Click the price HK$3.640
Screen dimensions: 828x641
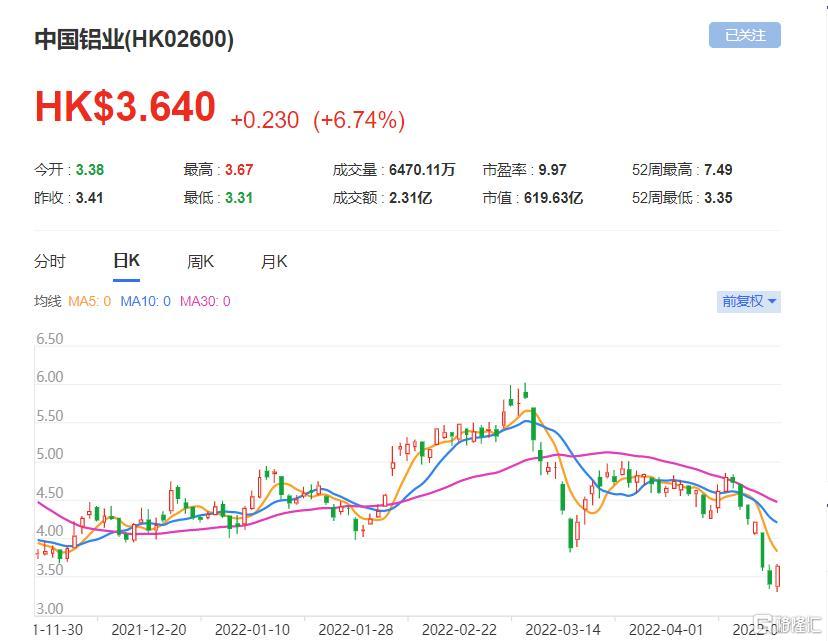125,107
